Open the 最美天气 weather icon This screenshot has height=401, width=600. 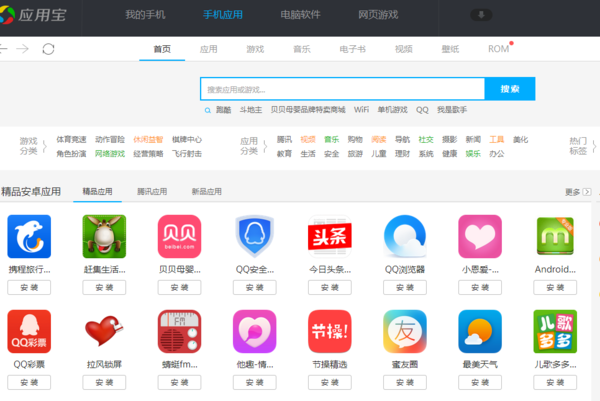click(480, 331)
